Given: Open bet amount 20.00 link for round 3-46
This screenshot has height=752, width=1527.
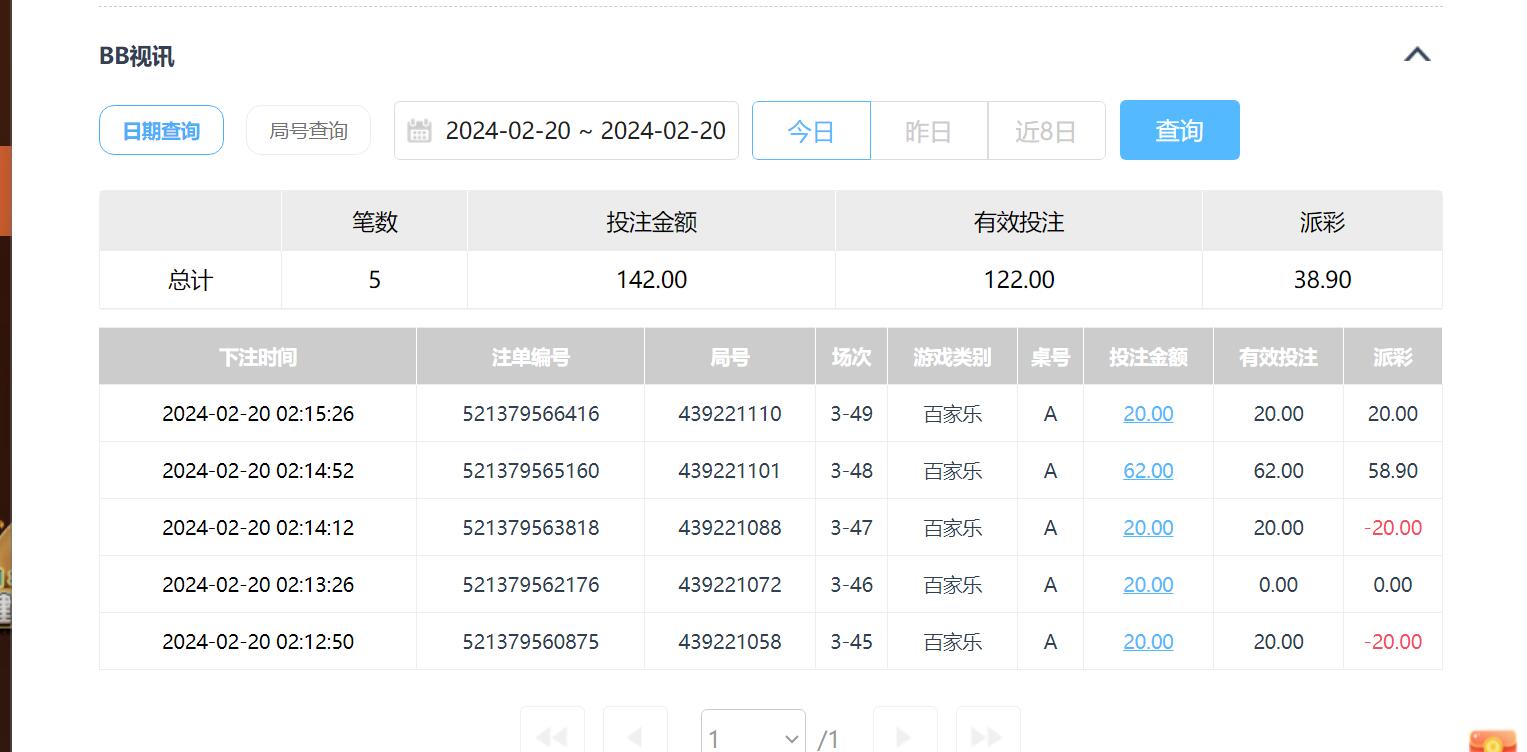Looking at the screenshot, I should 1148,584.
